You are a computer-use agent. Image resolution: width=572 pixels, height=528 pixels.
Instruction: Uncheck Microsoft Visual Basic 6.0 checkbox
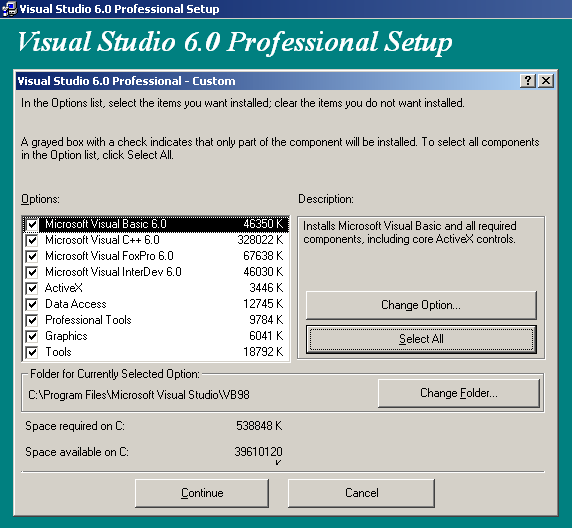point(32,224)
